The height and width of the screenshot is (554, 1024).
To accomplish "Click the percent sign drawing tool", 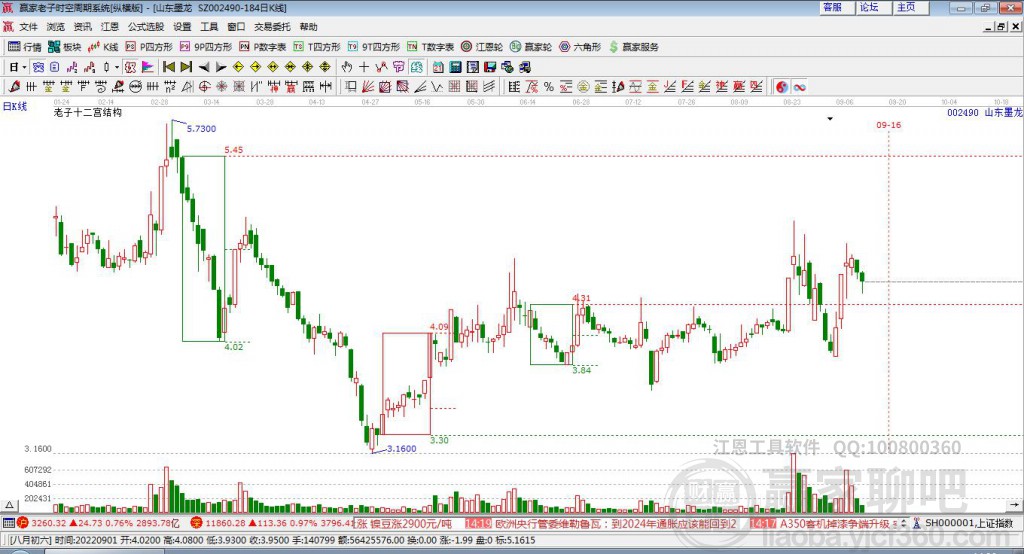I will 549,86.
